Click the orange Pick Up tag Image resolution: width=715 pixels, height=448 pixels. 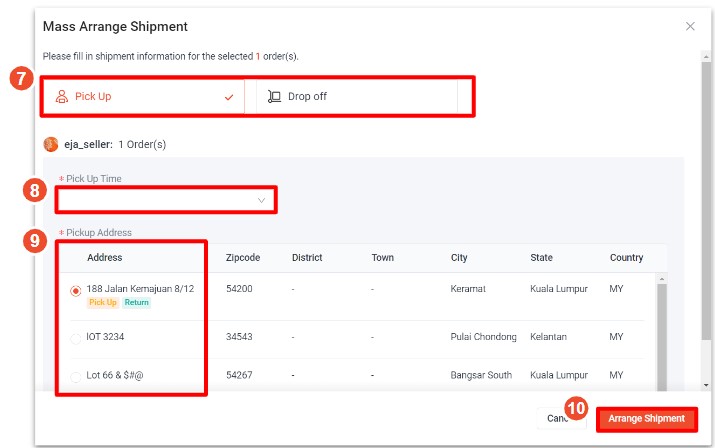(x=103, y=302)
